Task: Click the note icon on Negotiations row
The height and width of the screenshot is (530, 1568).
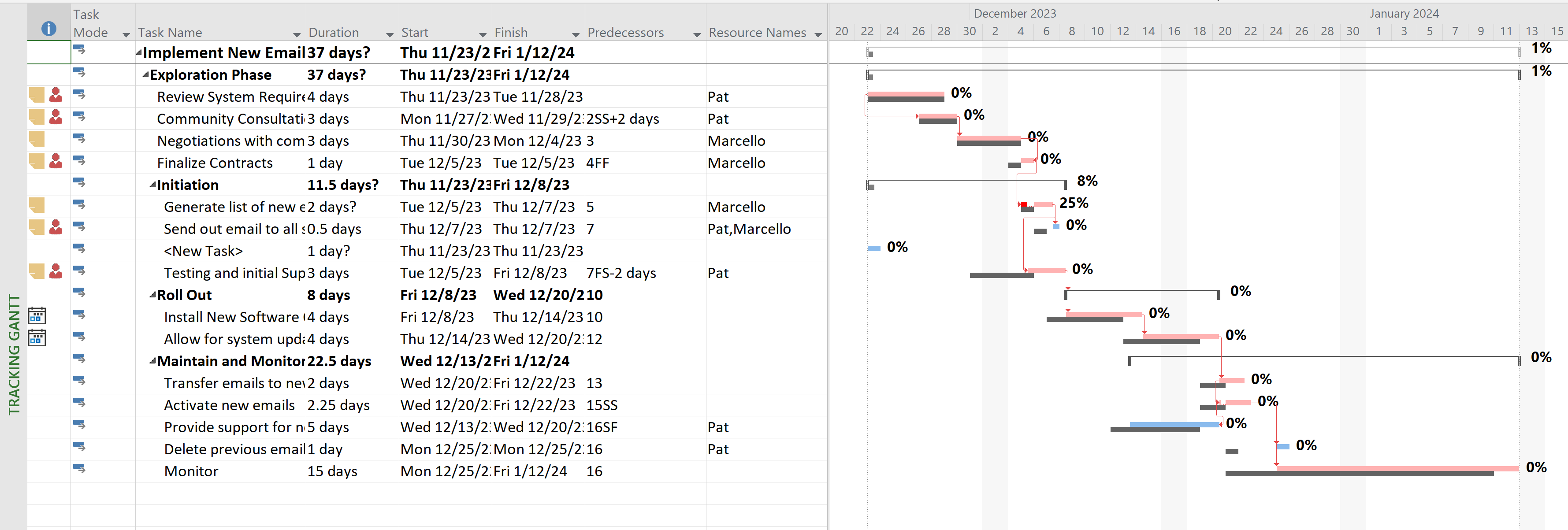Action: 37,139
